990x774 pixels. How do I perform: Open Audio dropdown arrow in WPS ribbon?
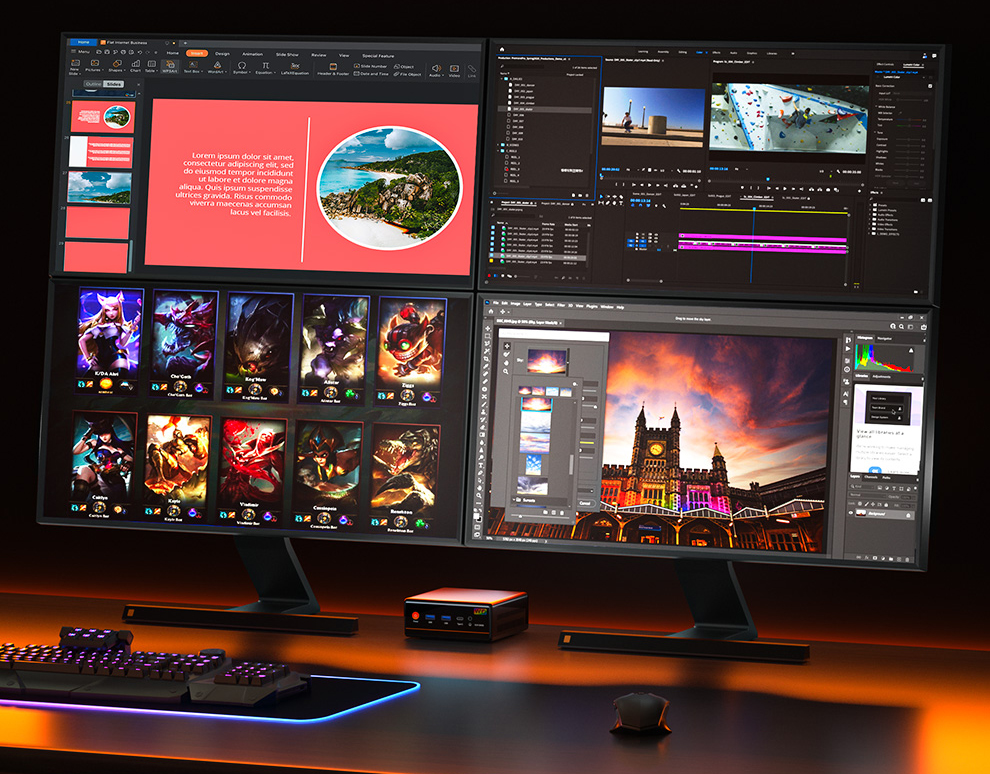click(443, 75)
